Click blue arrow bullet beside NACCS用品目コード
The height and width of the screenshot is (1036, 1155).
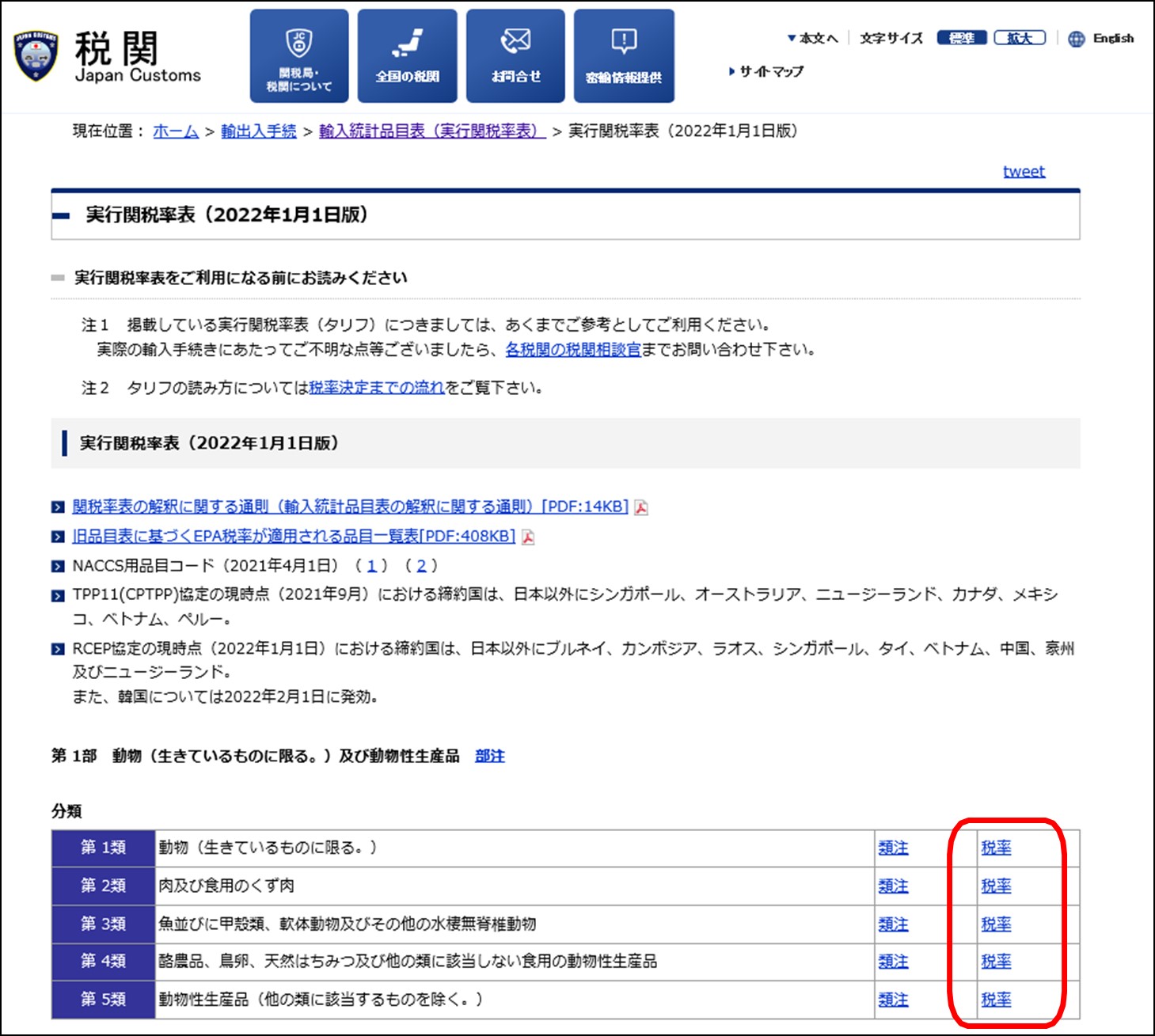pyautogui.click(x=58, y=566)
